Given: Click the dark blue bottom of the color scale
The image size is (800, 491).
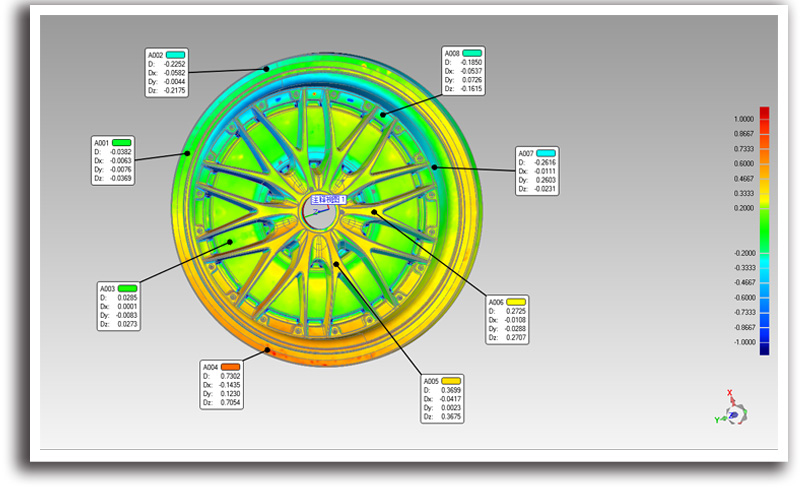Looking at the screenshot, I should 764,348.
